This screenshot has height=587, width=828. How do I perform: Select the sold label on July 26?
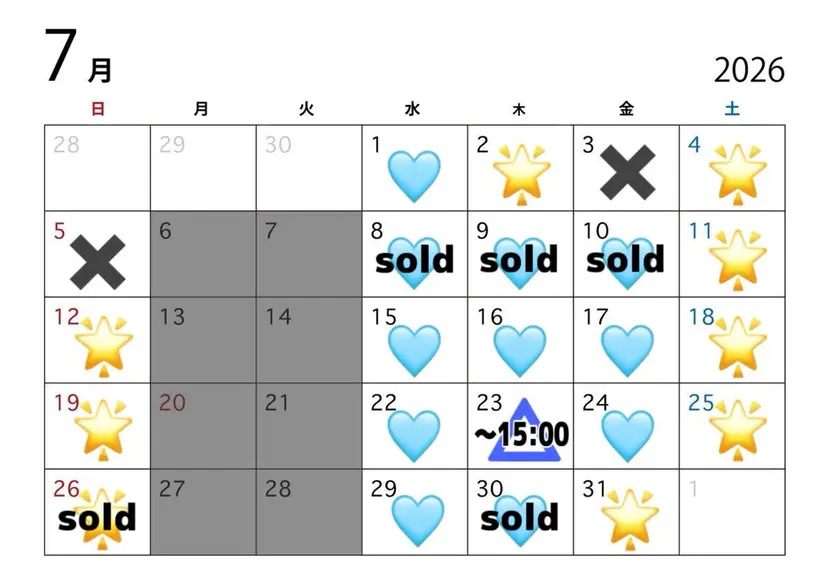[x=97, y=518]
